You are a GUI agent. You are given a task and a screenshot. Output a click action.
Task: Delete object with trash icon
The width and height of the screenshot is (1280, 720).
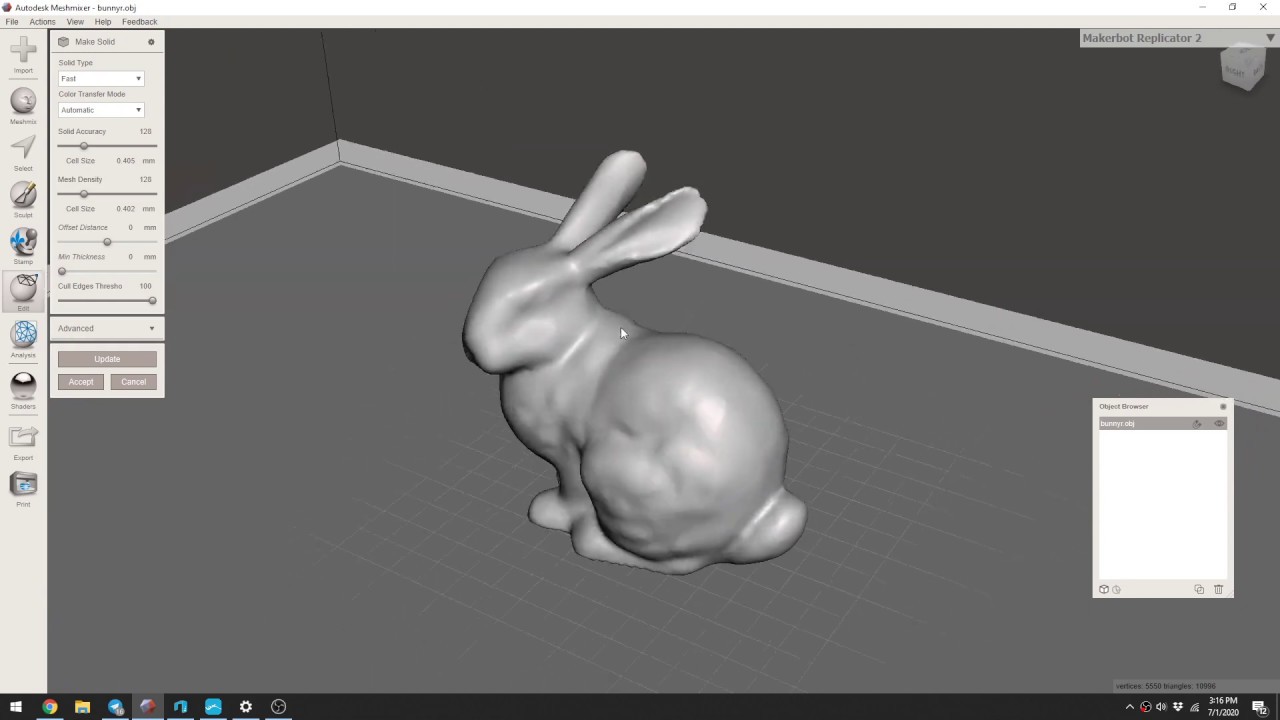pos(1218,589)
